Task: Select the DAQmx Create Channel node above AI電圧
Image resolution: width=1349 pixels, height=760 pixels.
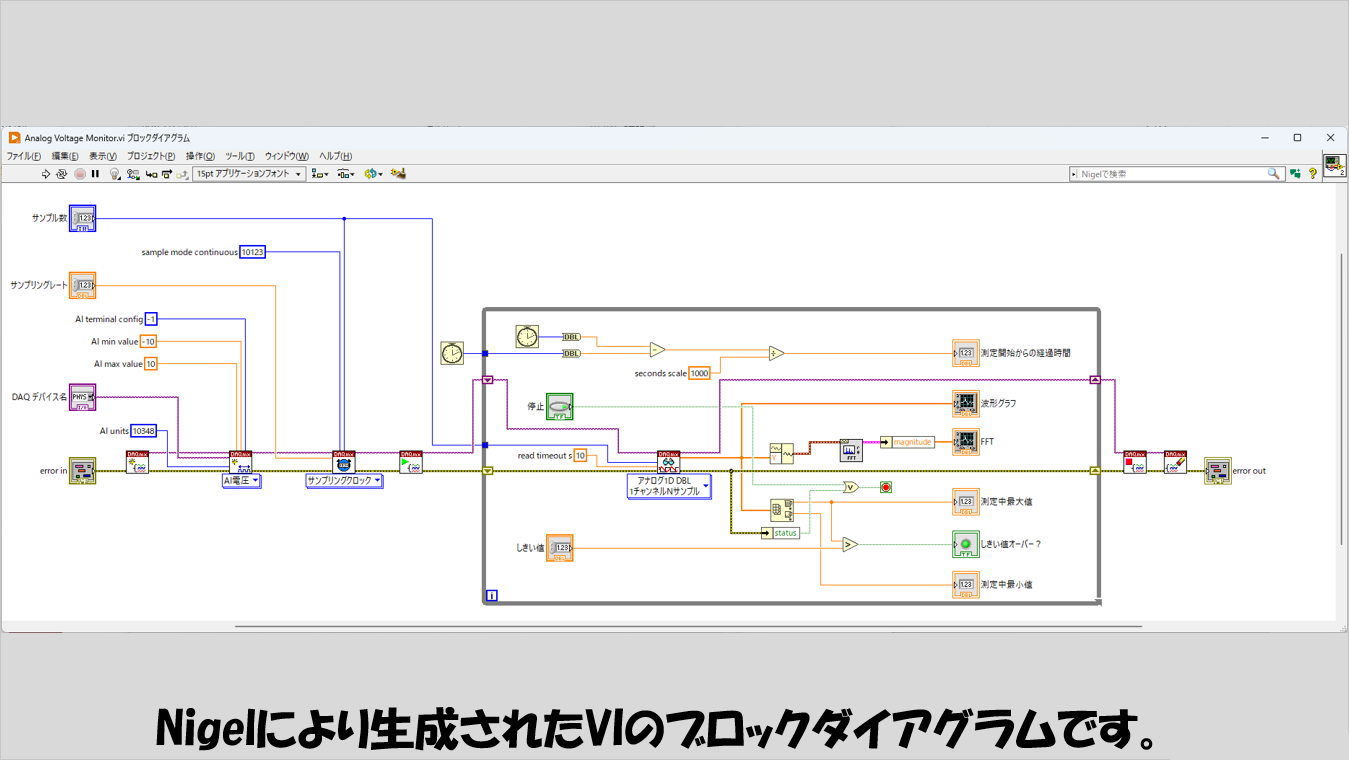Action: click(x=241, y=461)
